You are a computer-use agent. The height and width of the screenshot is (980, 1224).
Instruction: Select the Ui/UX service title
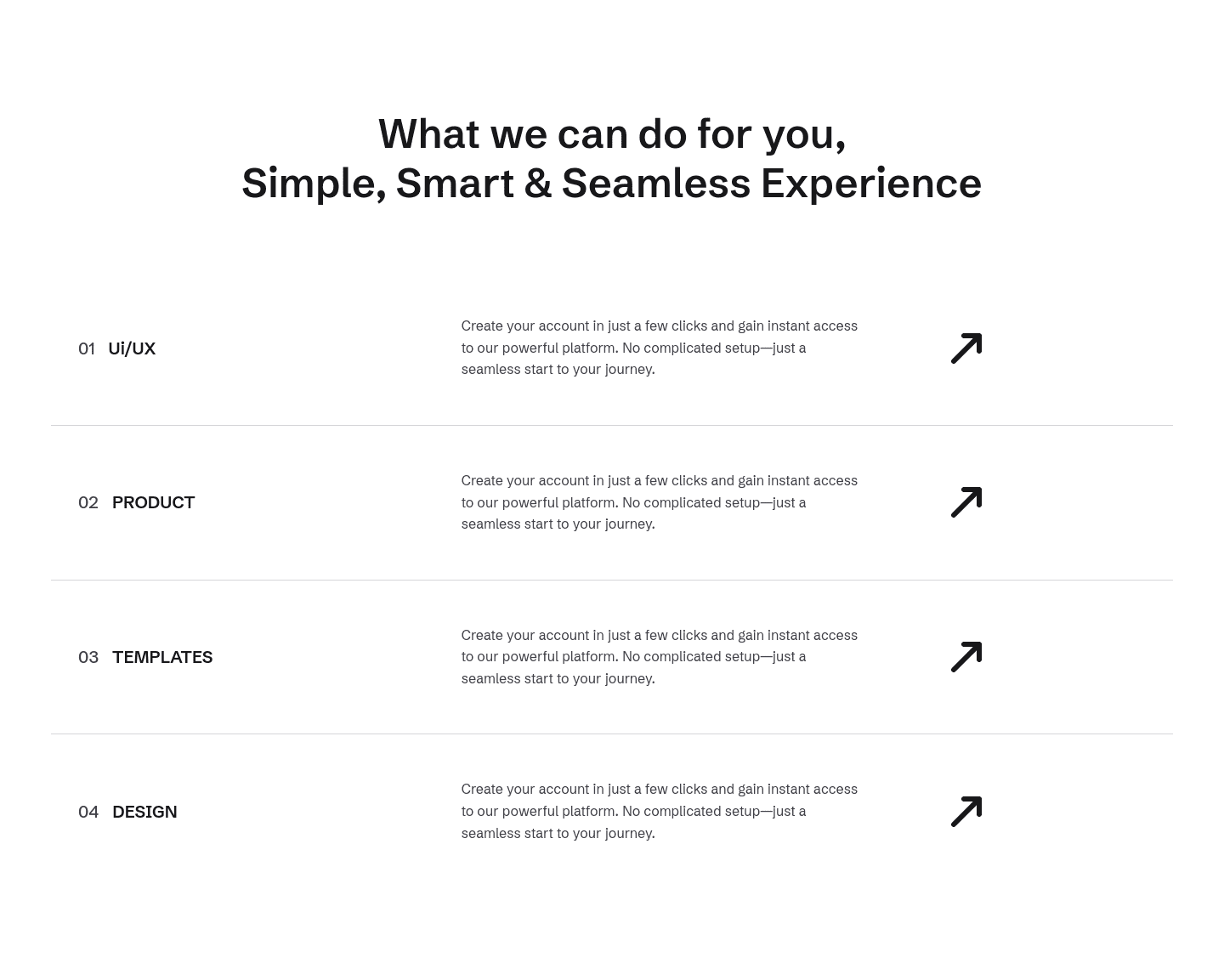[132, 348]
